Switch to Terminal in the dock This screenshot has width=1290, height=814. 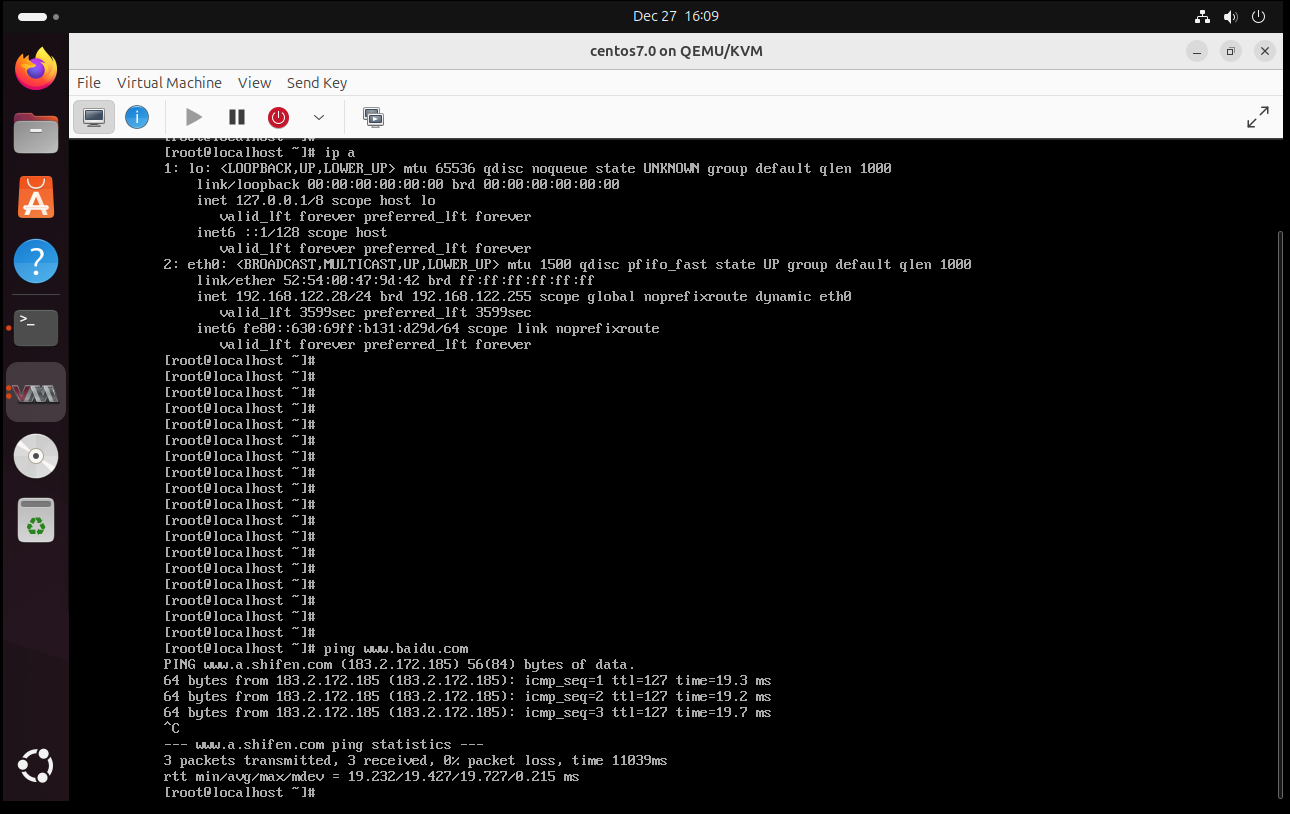pos(36,327)
